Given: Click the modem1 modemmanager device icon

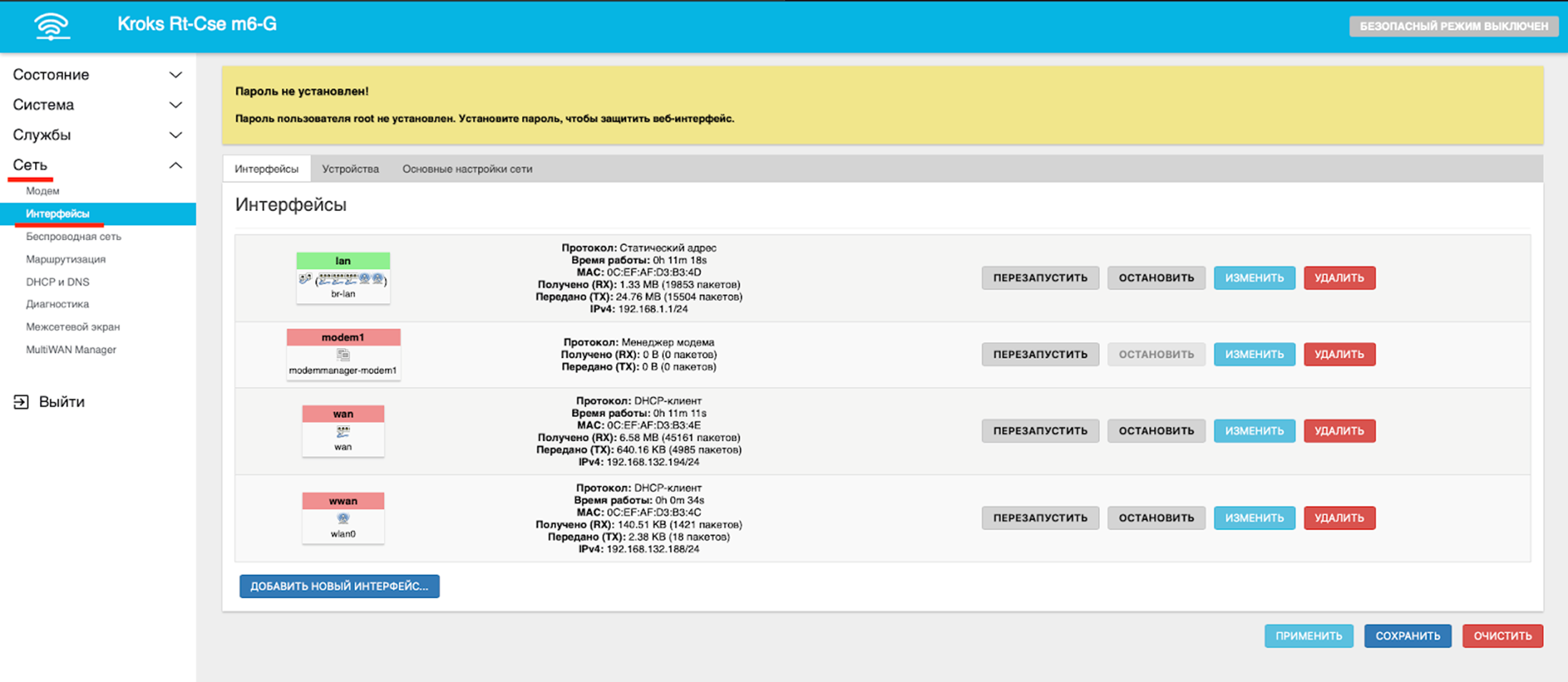Looking at the screenshot, I should (x=343, y=355).
